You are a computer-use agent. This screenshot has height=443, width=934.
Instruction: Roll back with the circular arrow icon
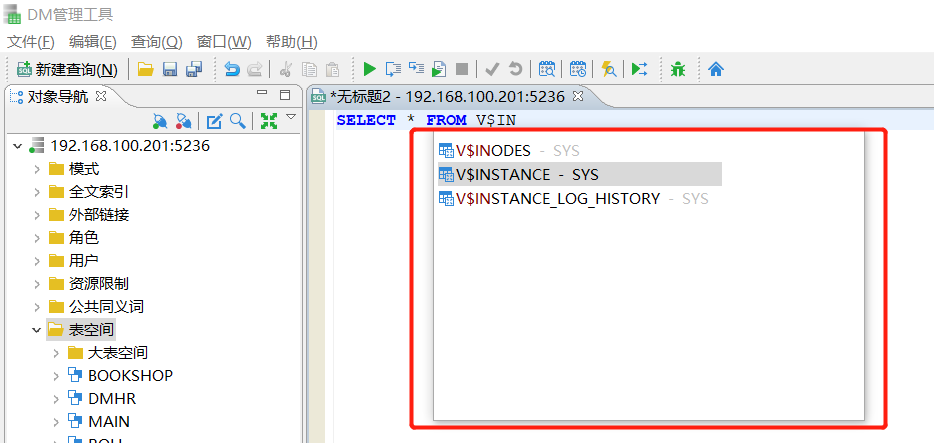point(515,69)
